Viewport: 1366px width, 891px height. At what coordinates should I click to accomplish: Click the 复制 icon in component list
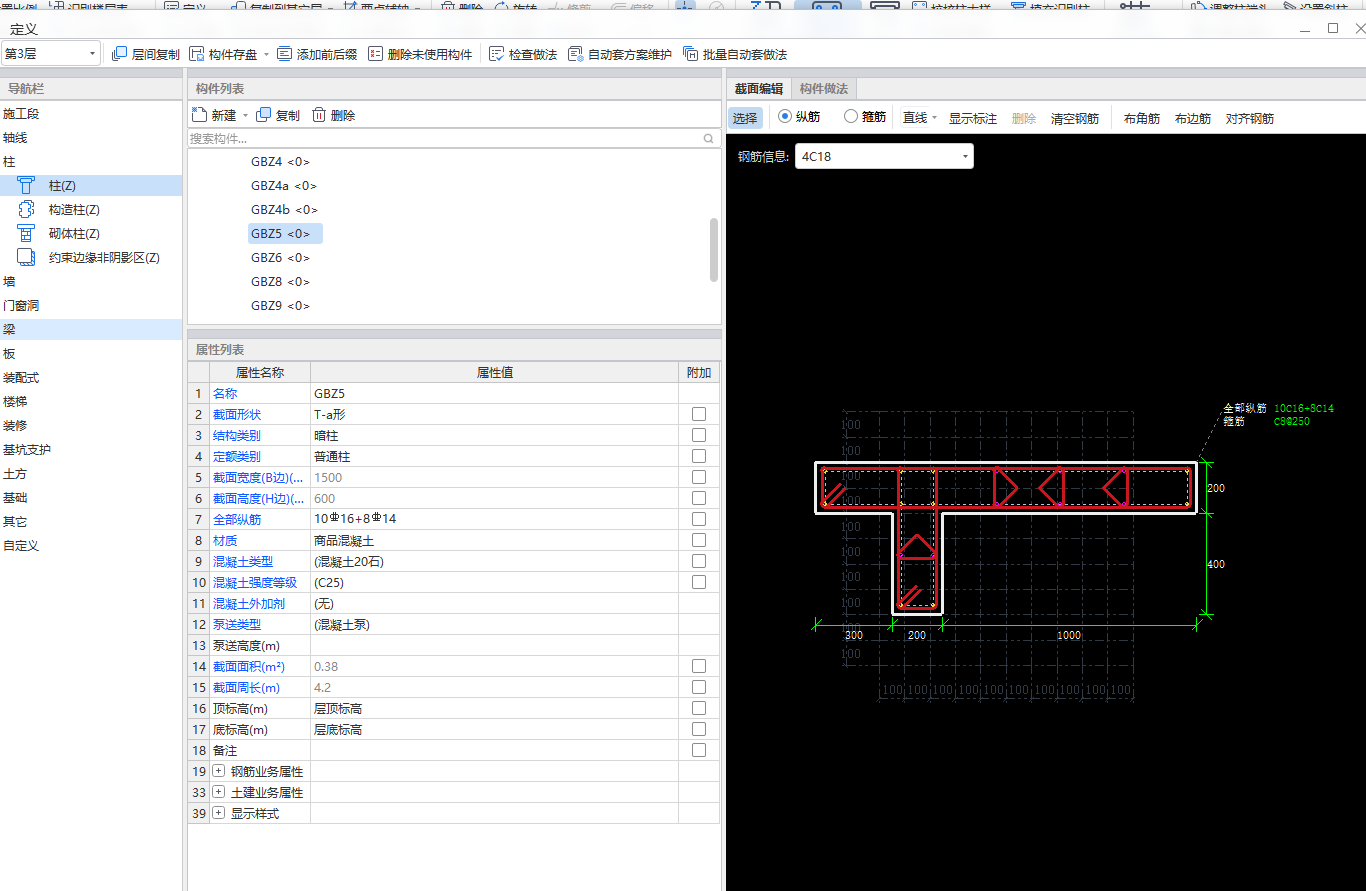click(x=264, y=115)
